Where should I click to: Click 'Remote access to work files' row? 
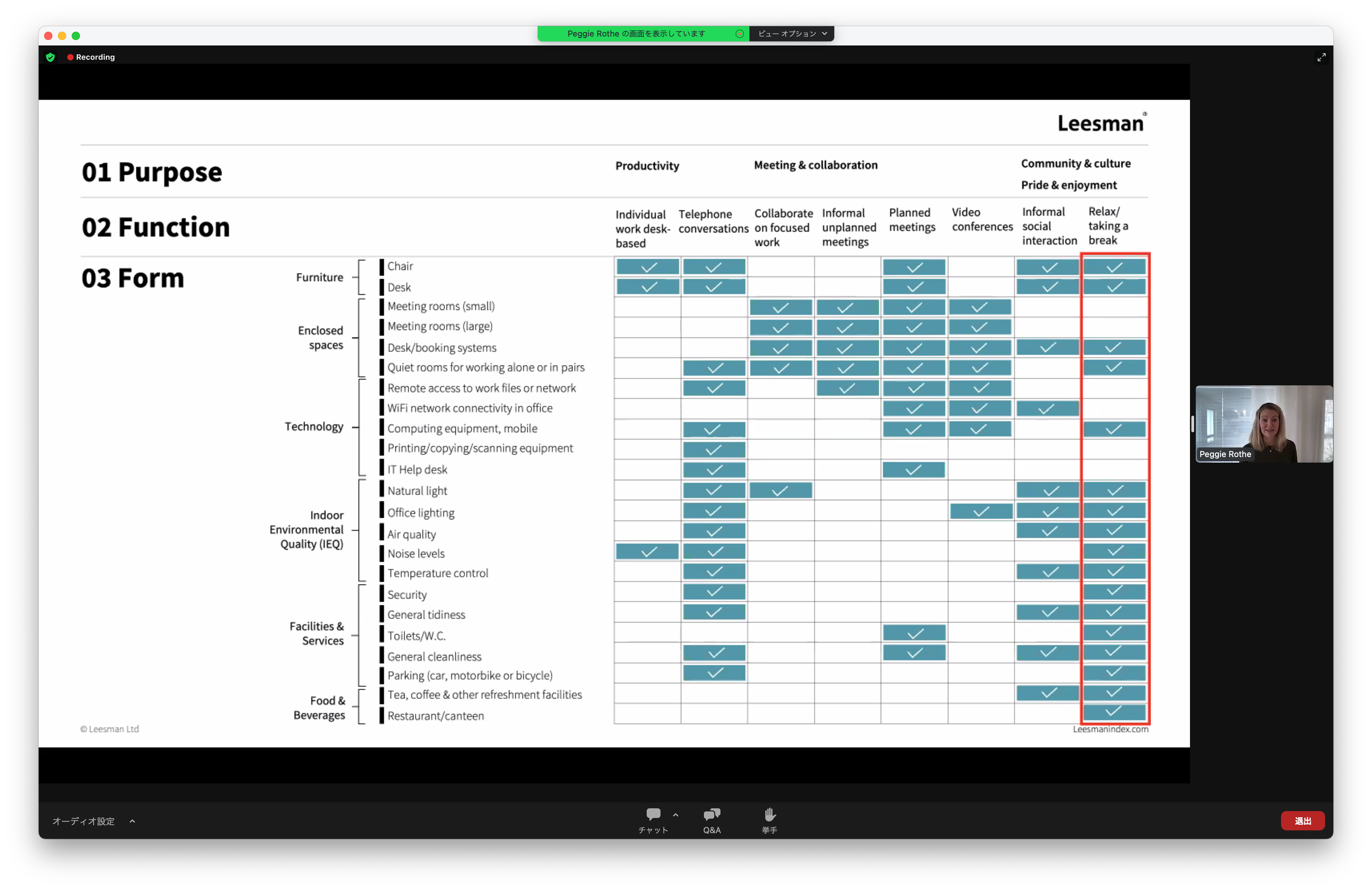(x=481, y=388)
